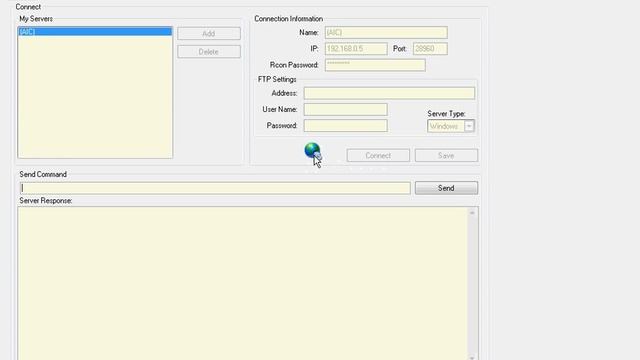Click the Port field
The height and width of the screenshot is (360, 640).
click(430, 49)
